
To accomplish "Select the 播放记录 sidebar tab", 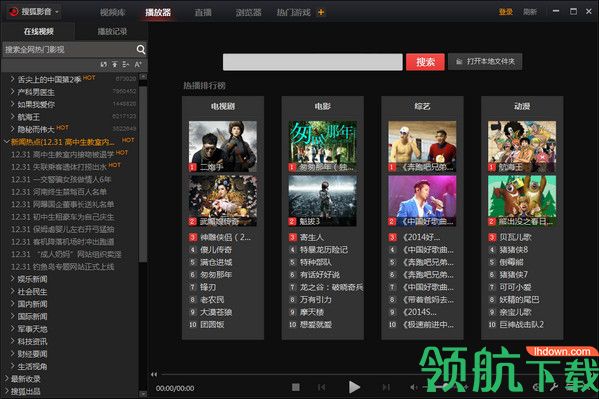I will [112, 31].
